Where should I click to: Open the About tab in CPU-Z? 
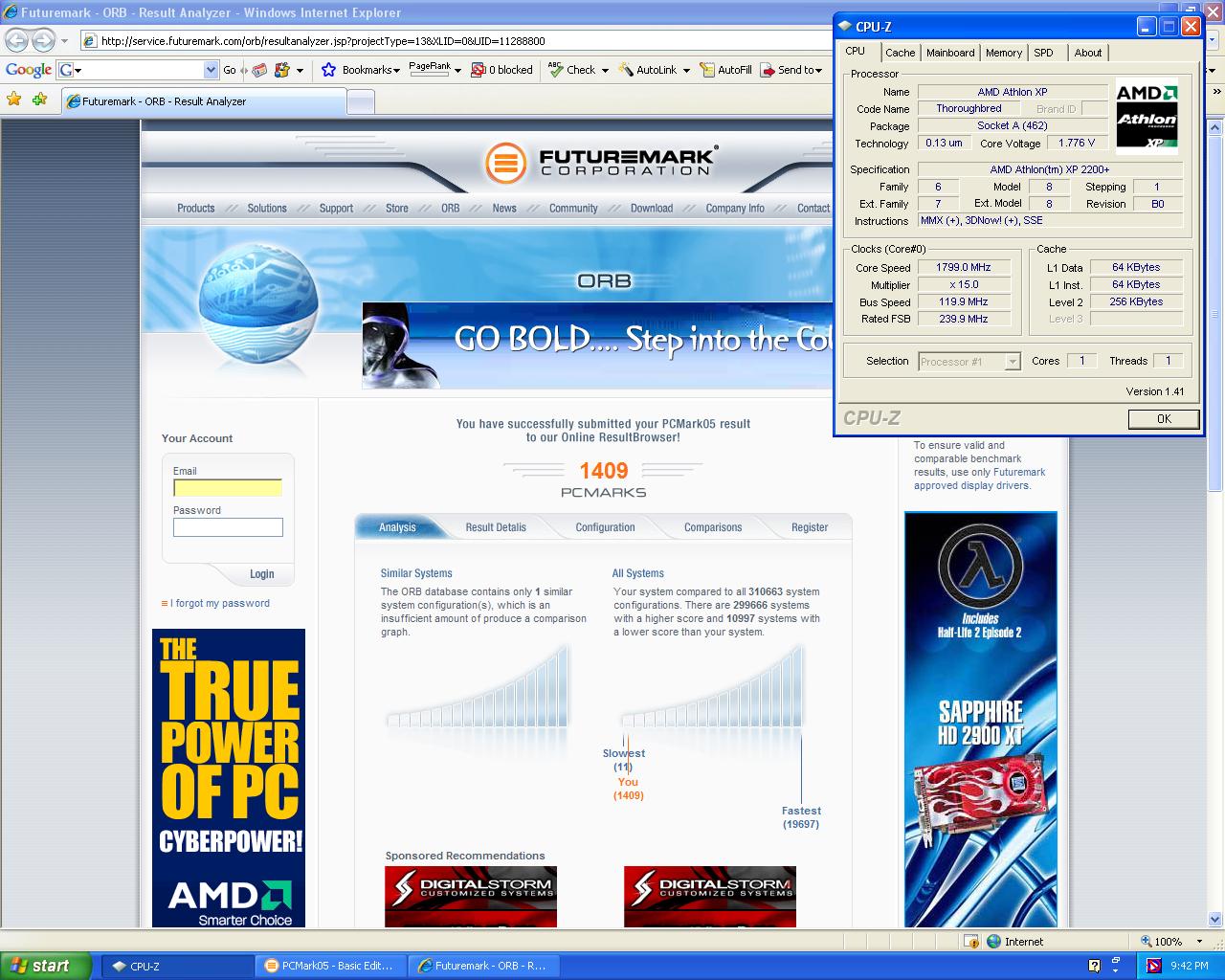pyautogui.click(x=1088, y=53)
